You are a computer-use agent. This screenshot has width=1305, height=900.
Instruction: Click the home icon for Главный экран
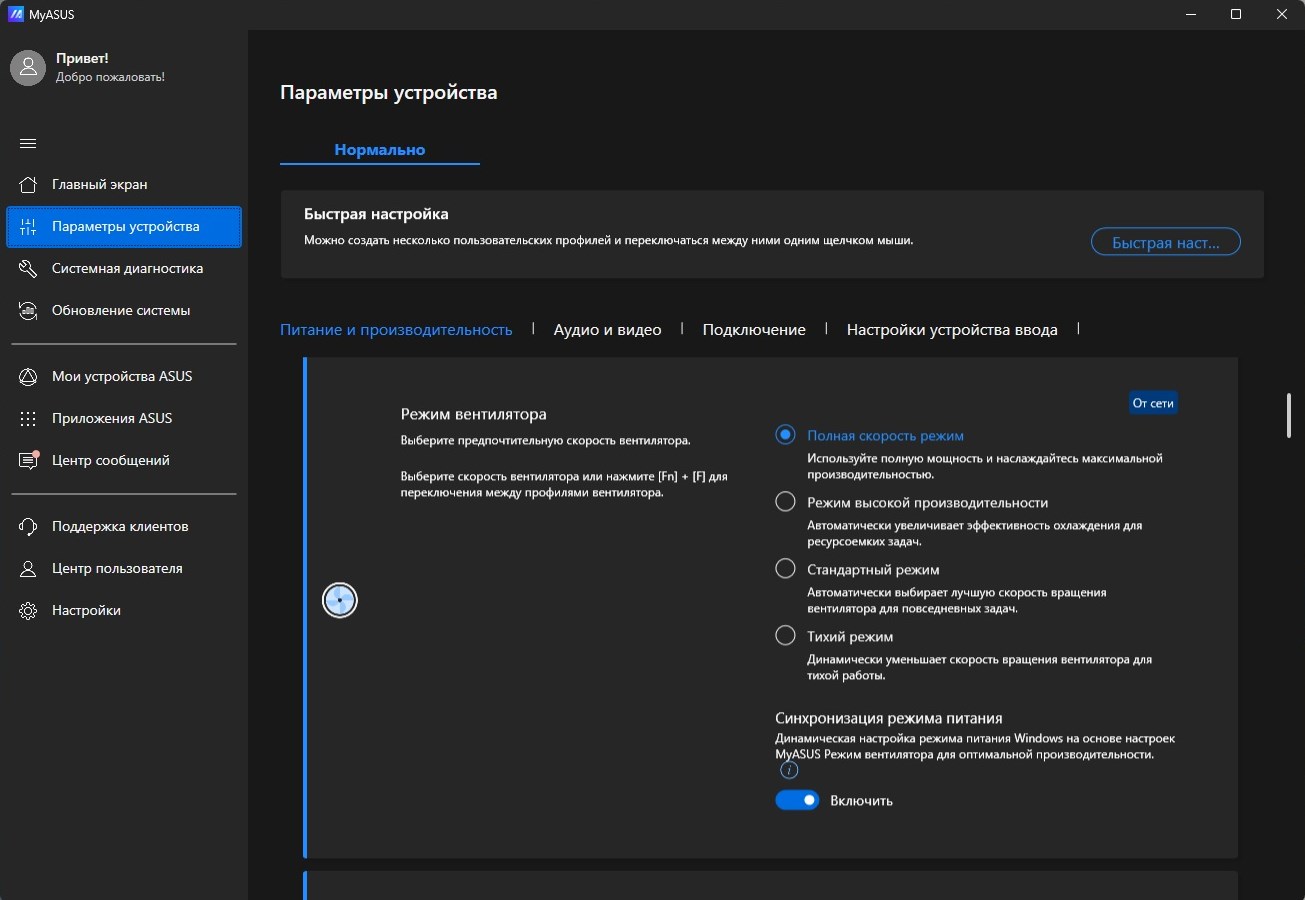pyautogui.click(x=28, y=184)
